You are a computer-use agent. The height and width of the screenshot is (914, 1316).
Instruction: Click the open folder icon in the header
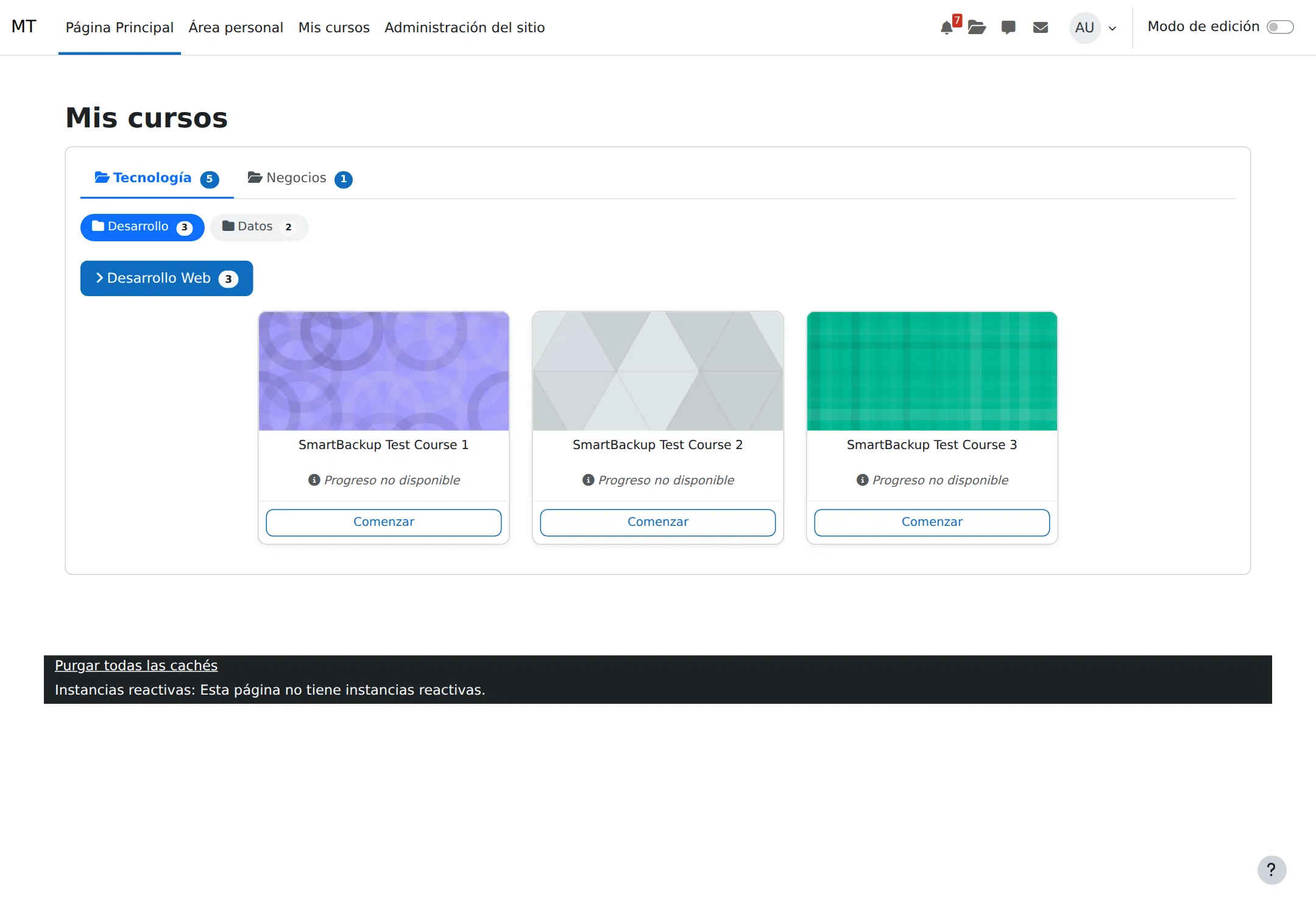pyautogui.click(x=977, y=27)
